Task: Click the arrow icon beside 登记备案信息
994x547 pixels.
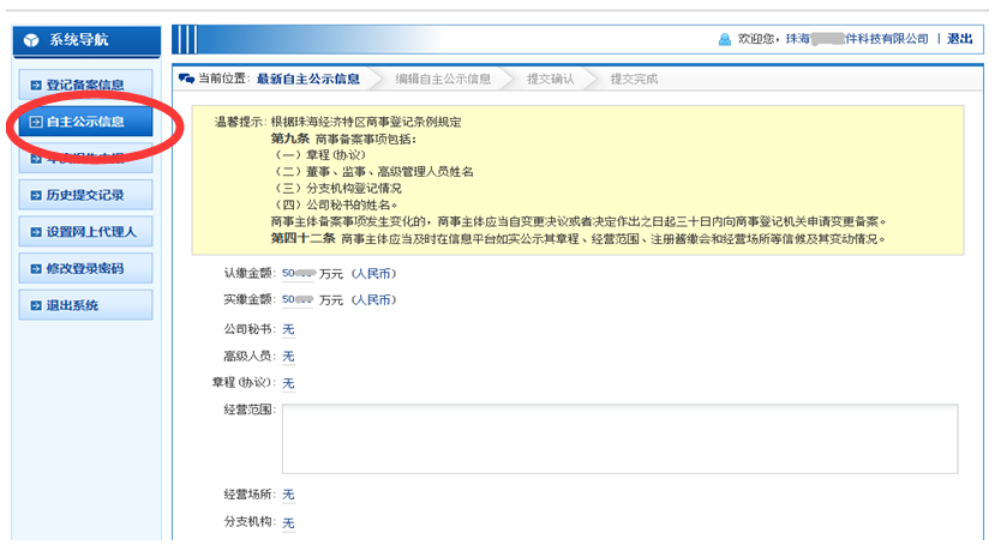Action: point(36,86)
